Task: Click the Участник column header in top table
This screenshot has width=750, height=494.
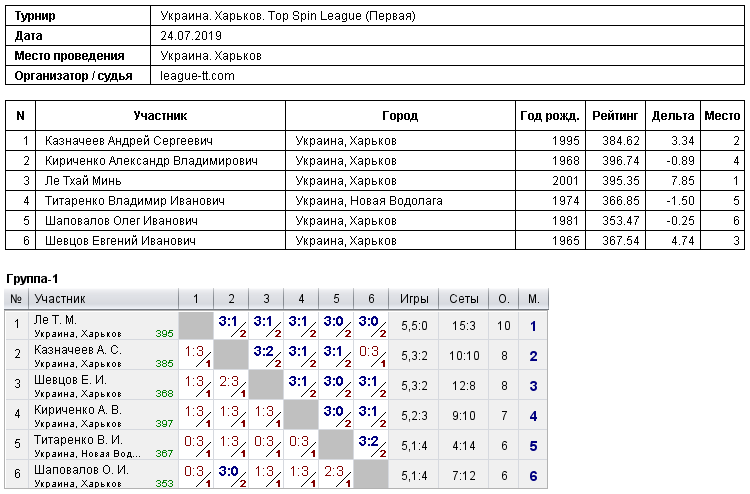Action: pyautogui.click(x=160, y=116)
